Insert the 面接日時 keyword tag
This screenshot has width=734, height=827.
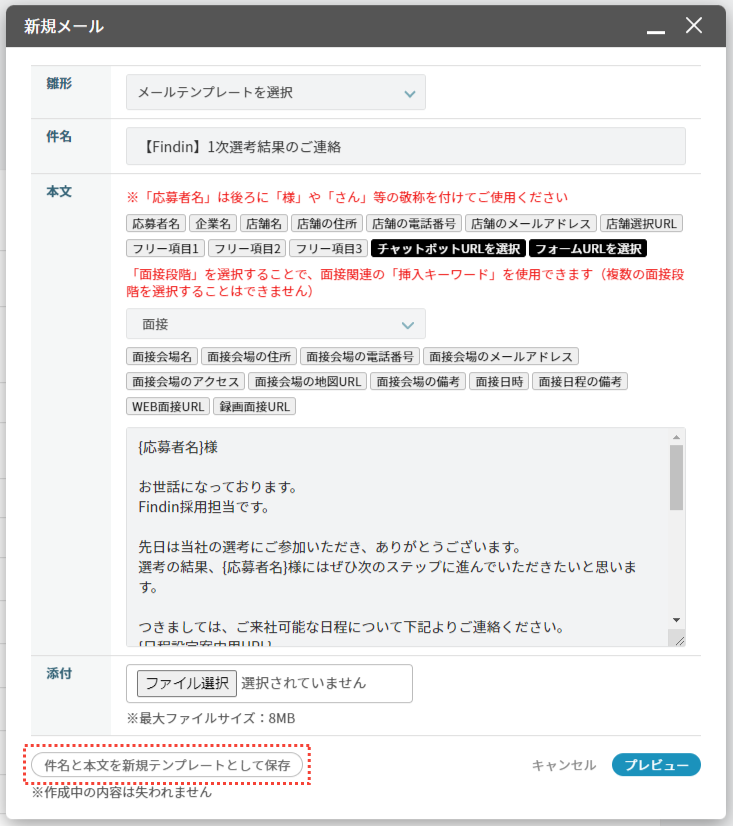[x=499, y=381]
